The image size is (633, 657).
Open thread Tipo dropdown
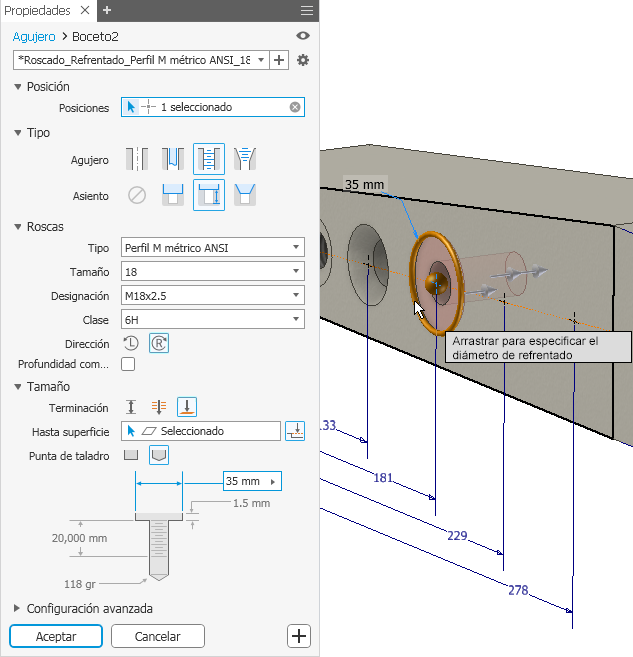point(213,248)
